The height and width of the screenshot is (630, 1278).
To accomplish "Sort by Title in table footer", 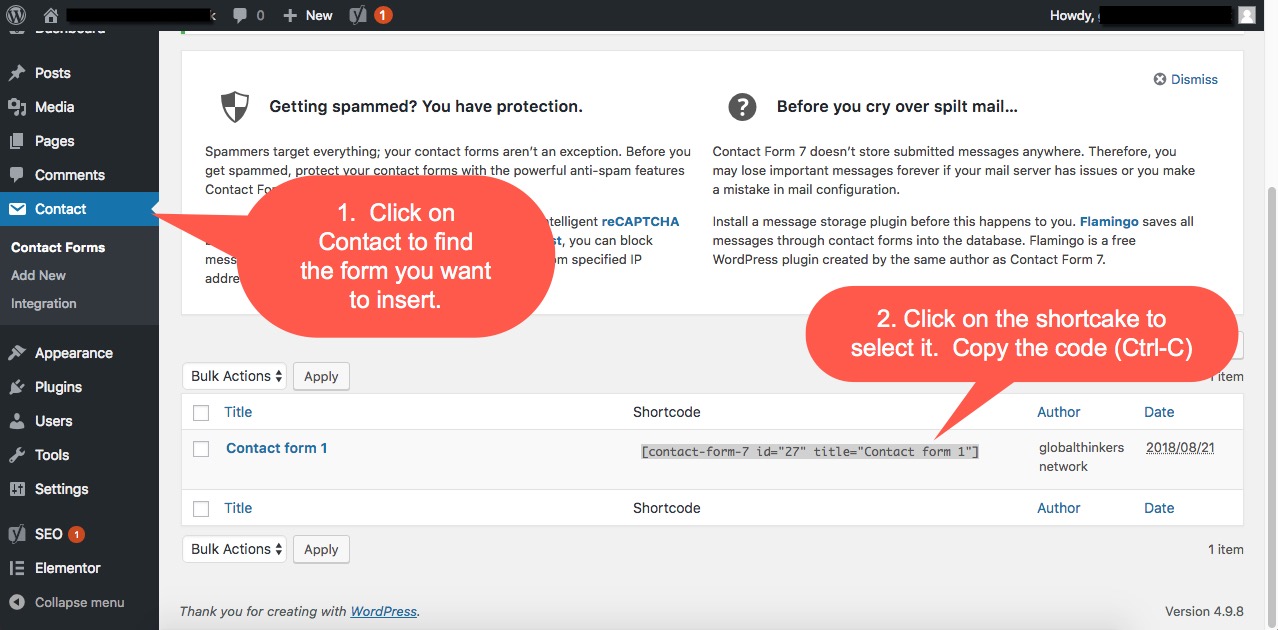I will 238,508.
